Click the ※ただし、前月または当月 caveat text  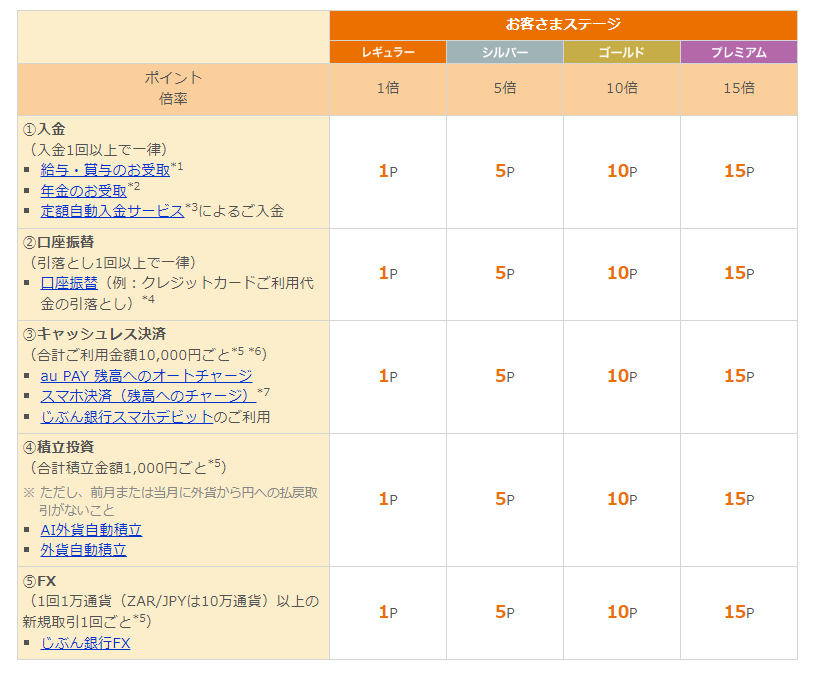pyautogui.click(x=171, y=501)
